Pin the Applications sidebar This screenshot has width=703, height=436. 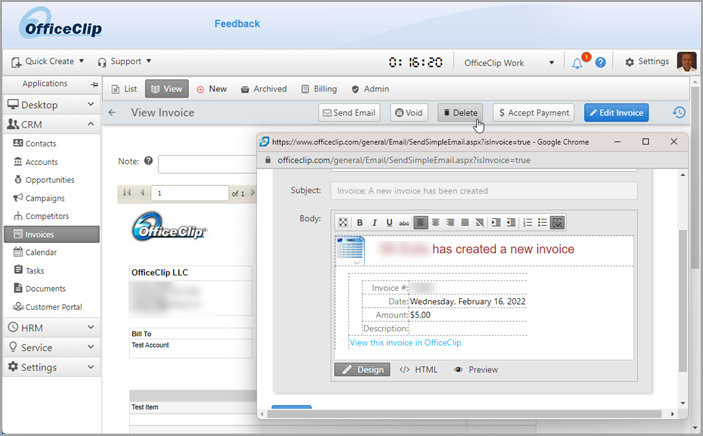[x=94, y=84]
